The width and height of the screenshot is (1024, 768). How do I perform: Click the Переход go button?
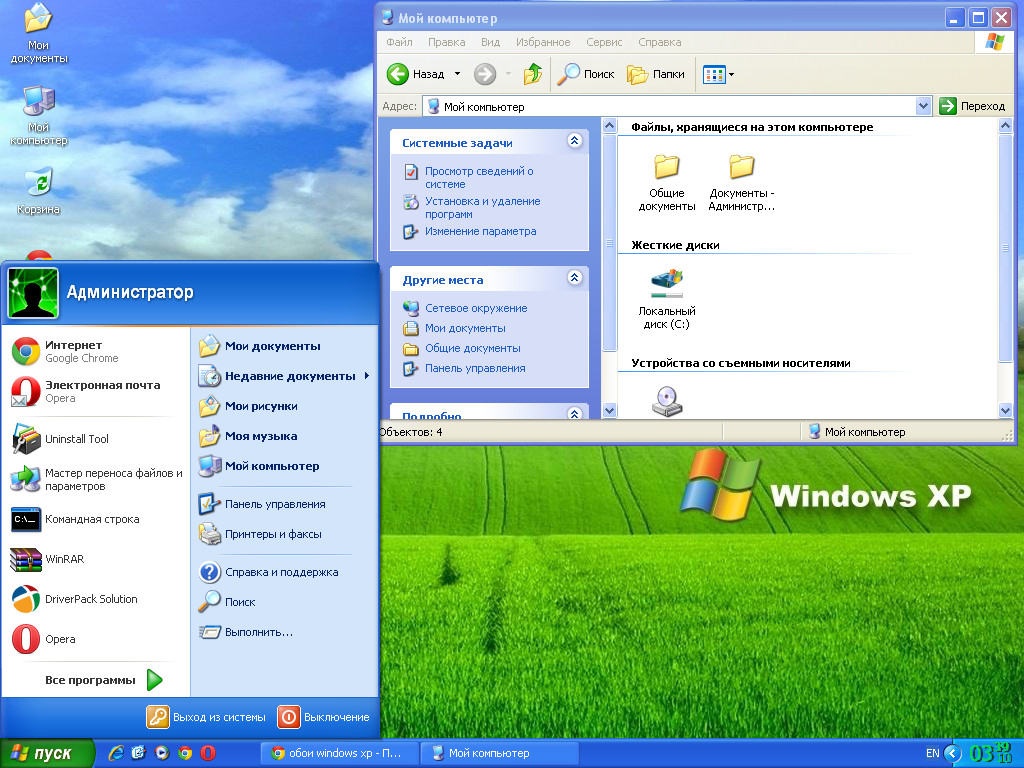[x=972, y=106]
